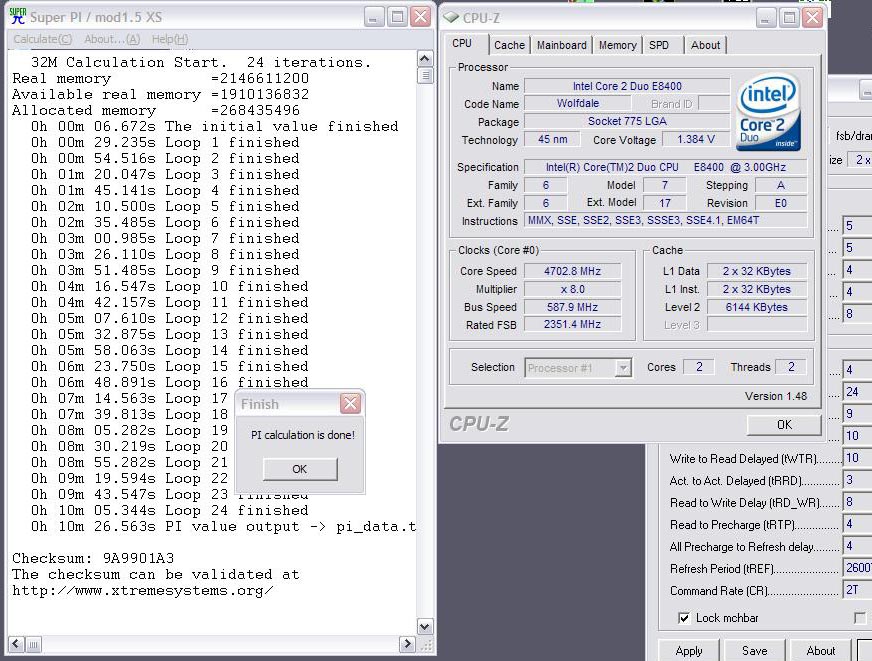Click the Allocated memory =268435496 line
The height and width of the screenshot is (661, 872).
click(156, 110)
